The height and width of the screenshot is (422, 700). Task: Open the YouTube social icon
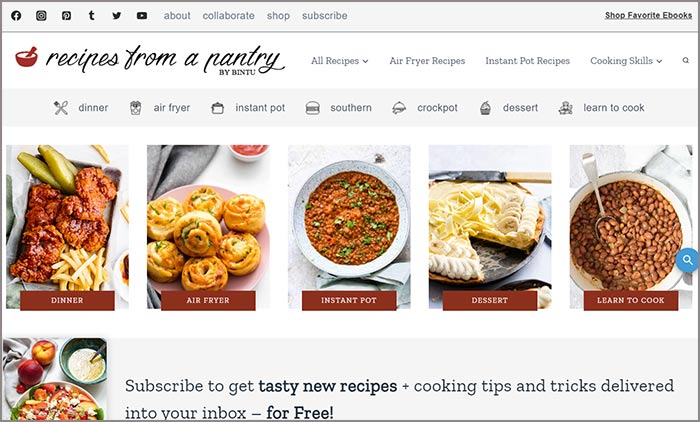point(142,16)
